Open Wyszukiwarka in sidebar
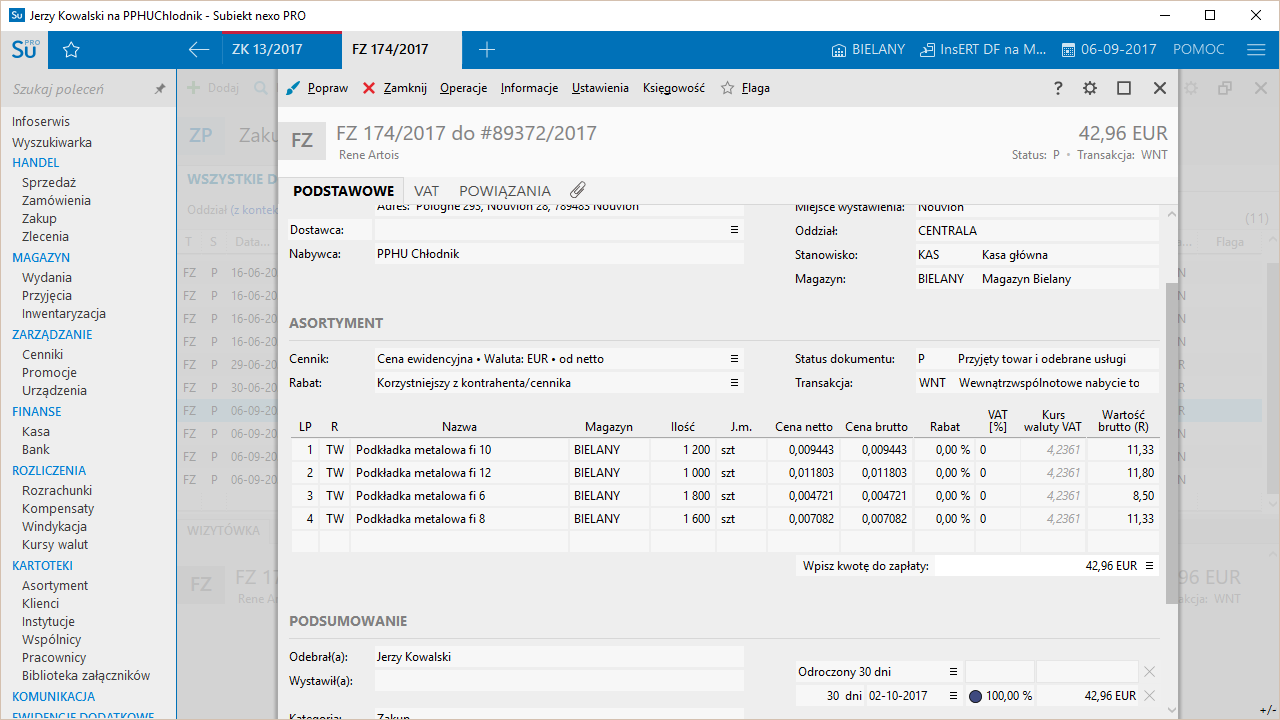 tap(52, 142)
